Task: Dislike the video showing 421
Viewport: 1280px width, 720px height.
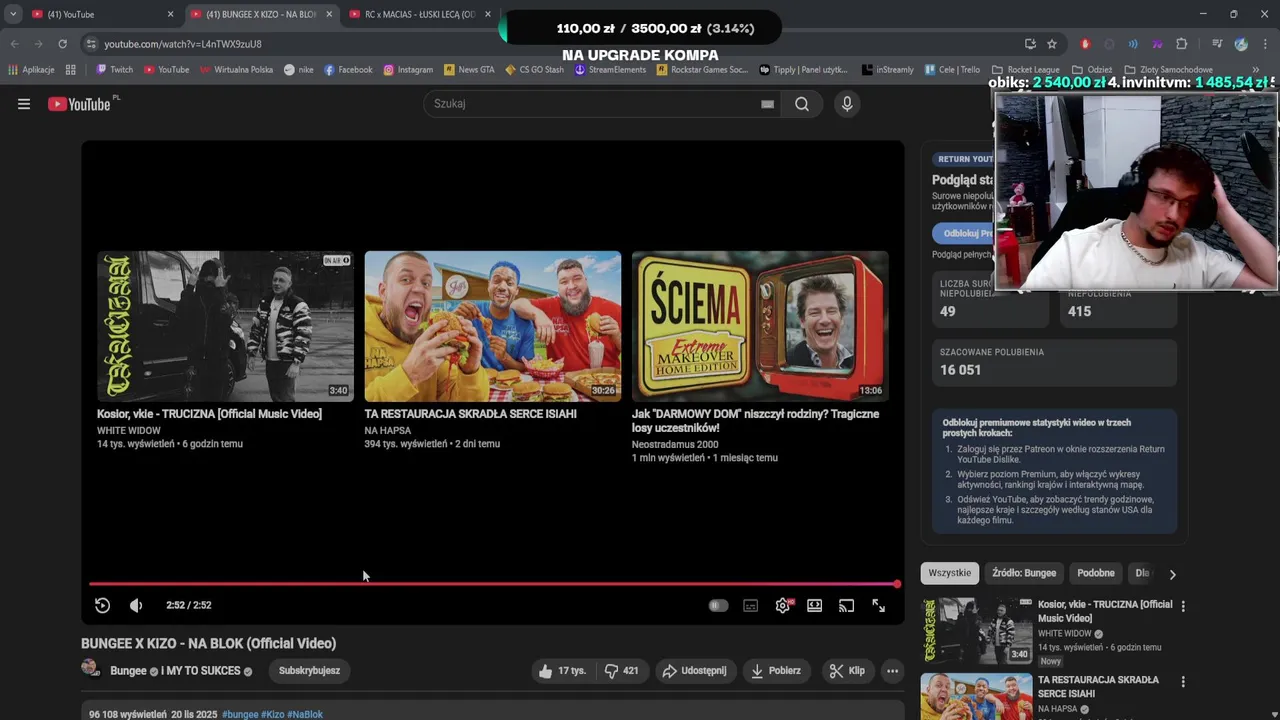Action: click(621, 671)
